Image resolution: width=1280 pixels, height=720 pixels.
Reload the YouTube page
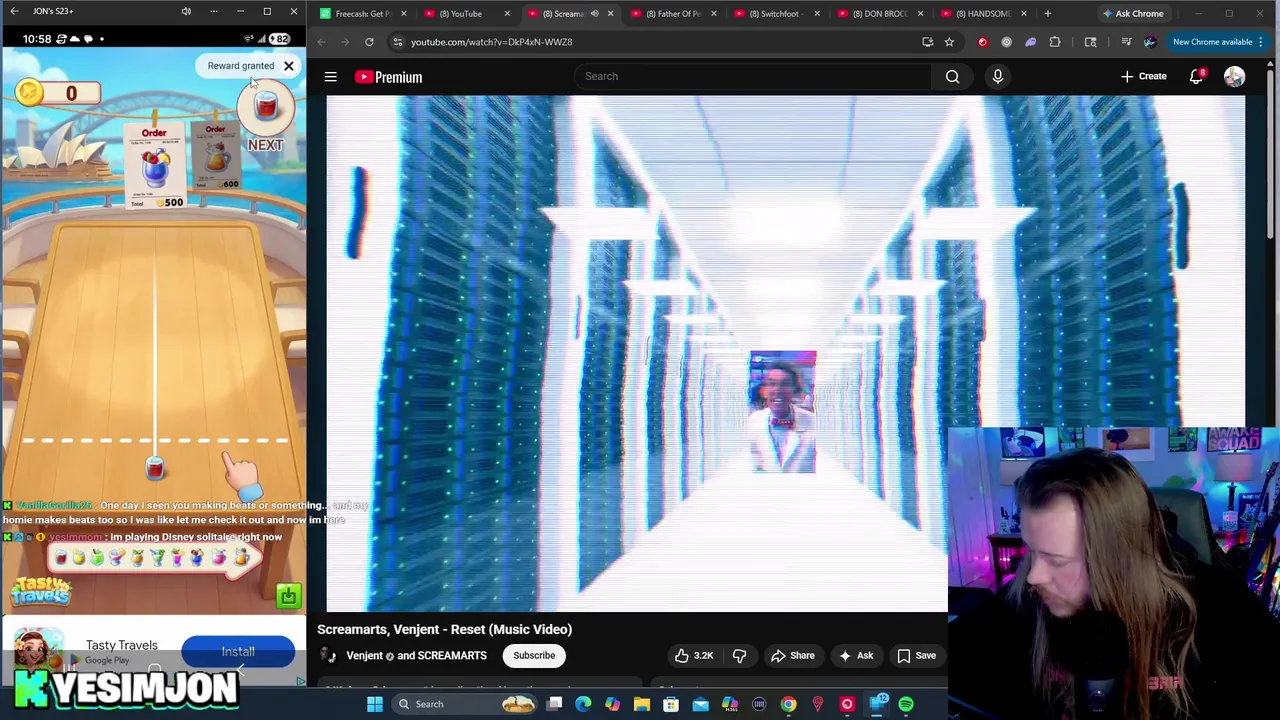point(369,42)
